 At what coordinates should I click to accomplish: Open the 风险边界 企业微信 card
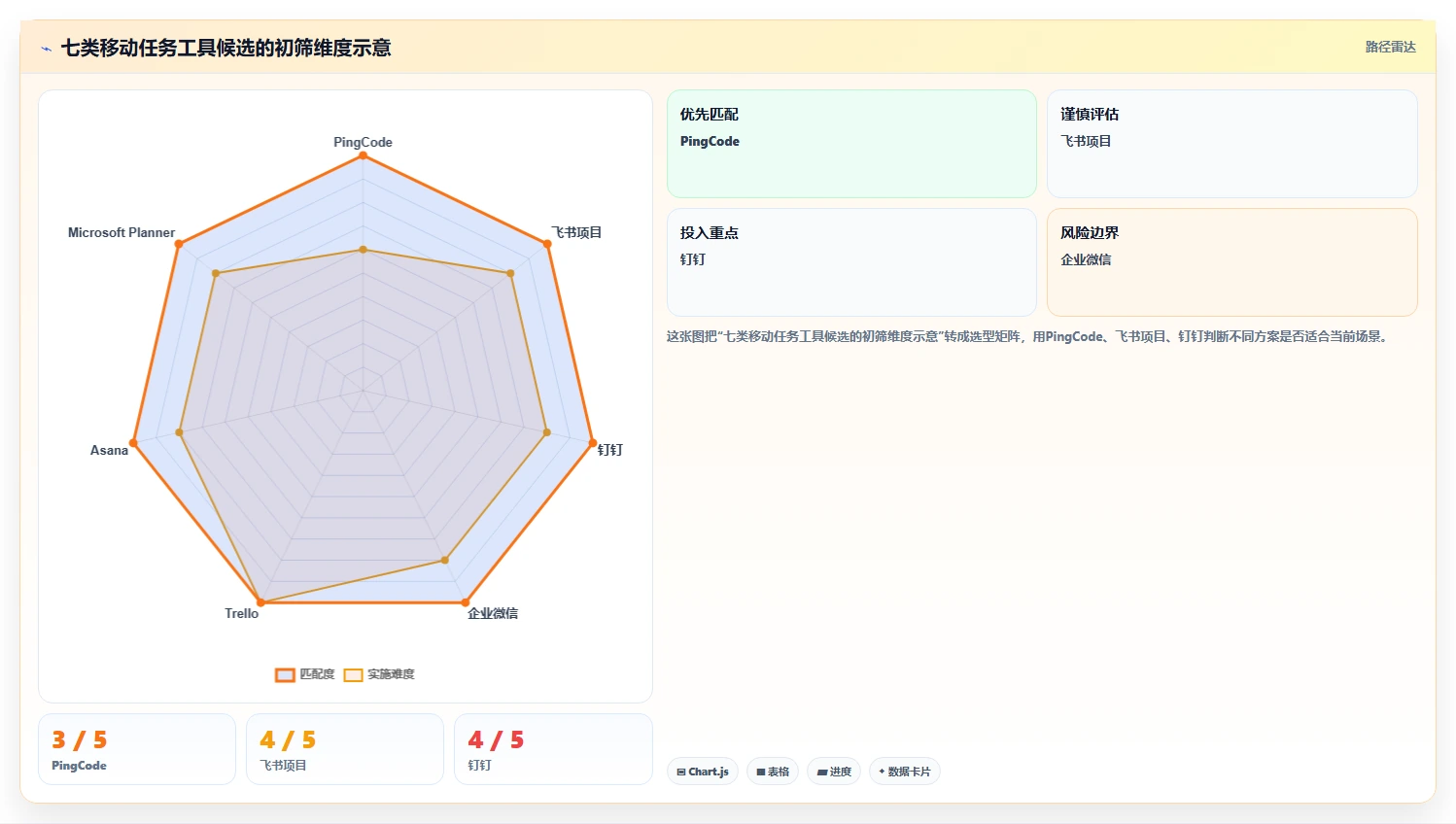click(x=1231, y=262)
